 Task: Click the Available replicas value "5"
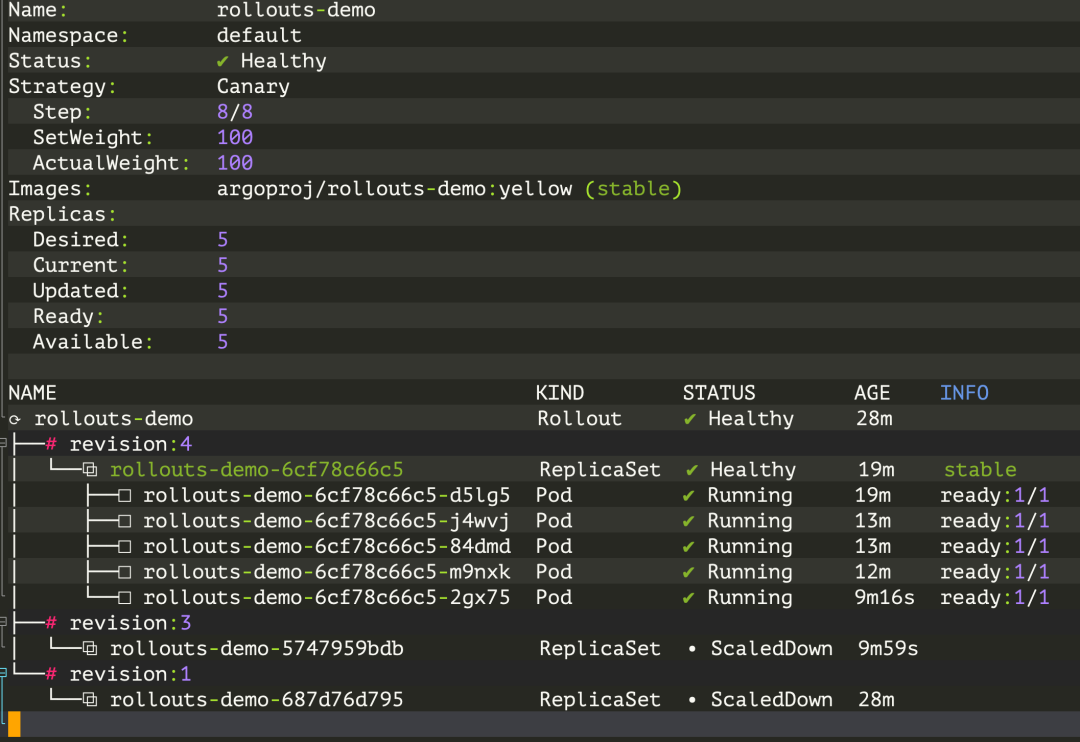point(222,342)
